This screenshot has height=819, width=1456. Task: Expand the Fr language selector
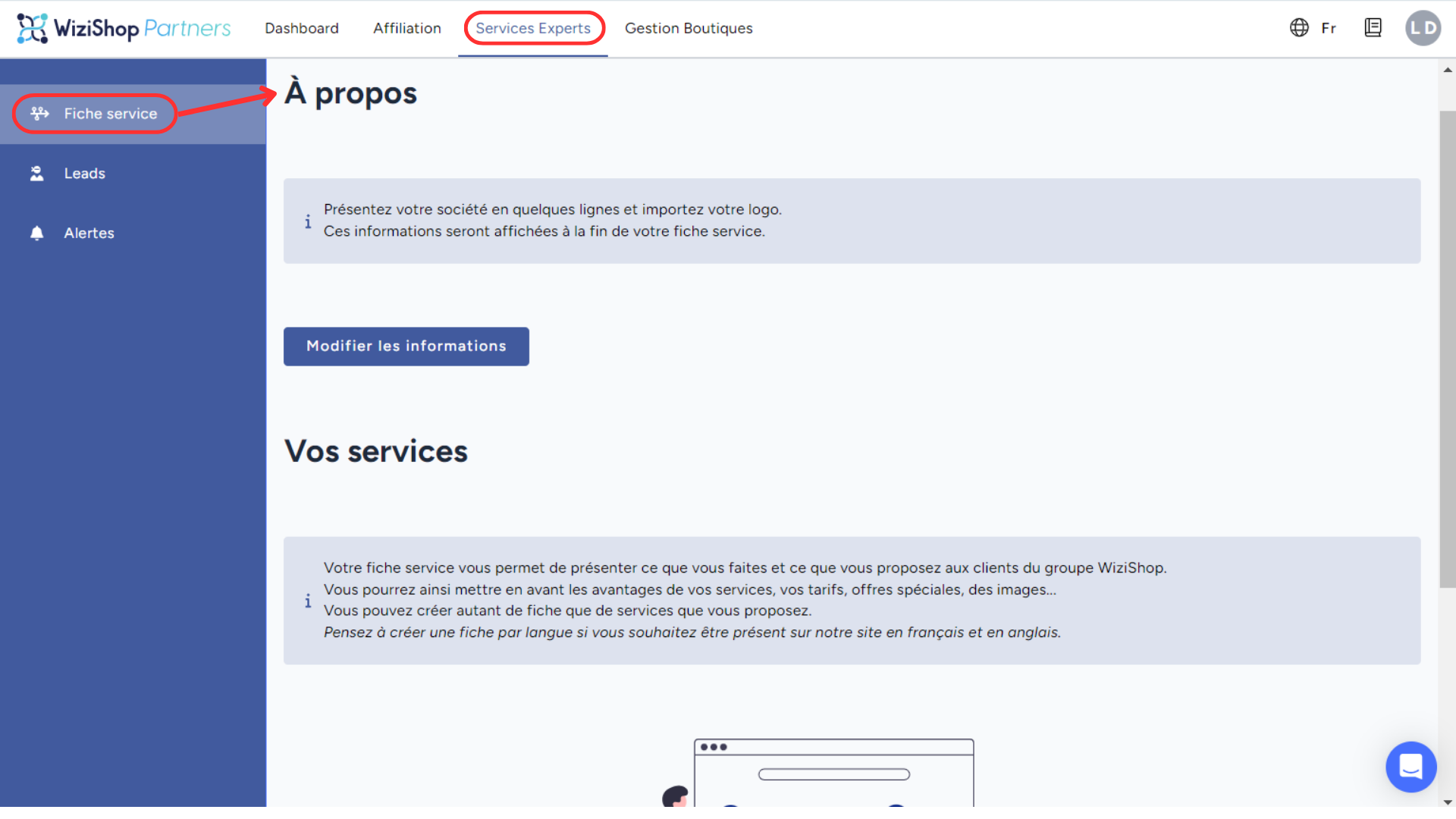(1328, 28)
